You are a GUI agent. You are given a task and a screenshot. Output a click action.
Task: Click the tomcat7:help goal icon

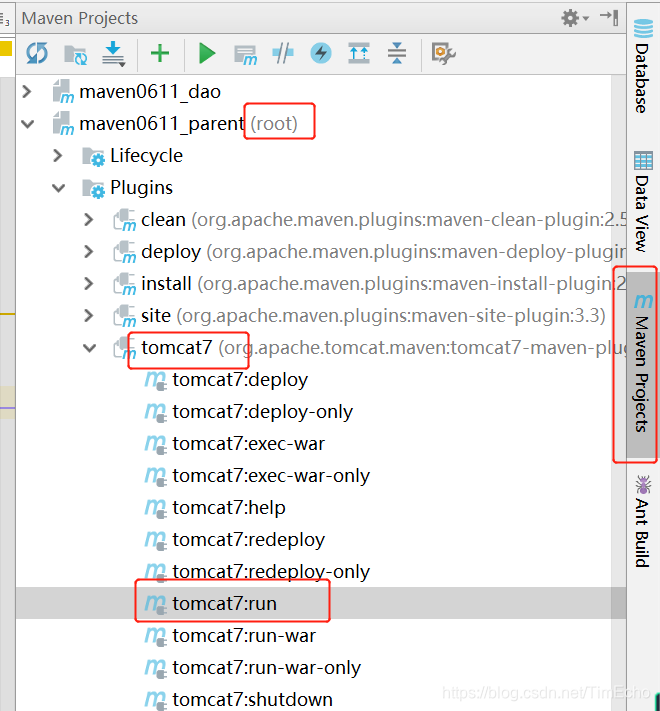point(155,508)
